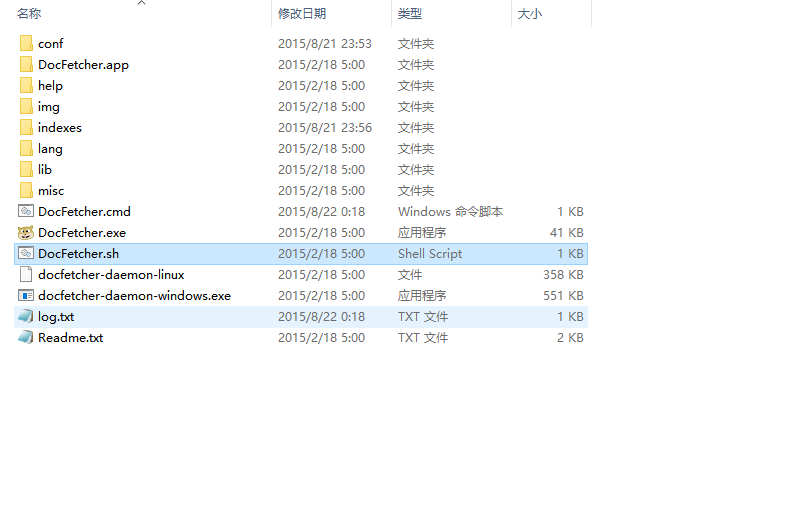Click the misc folder icon
This screenshot has height=527, width=799.
pos(26,190)
